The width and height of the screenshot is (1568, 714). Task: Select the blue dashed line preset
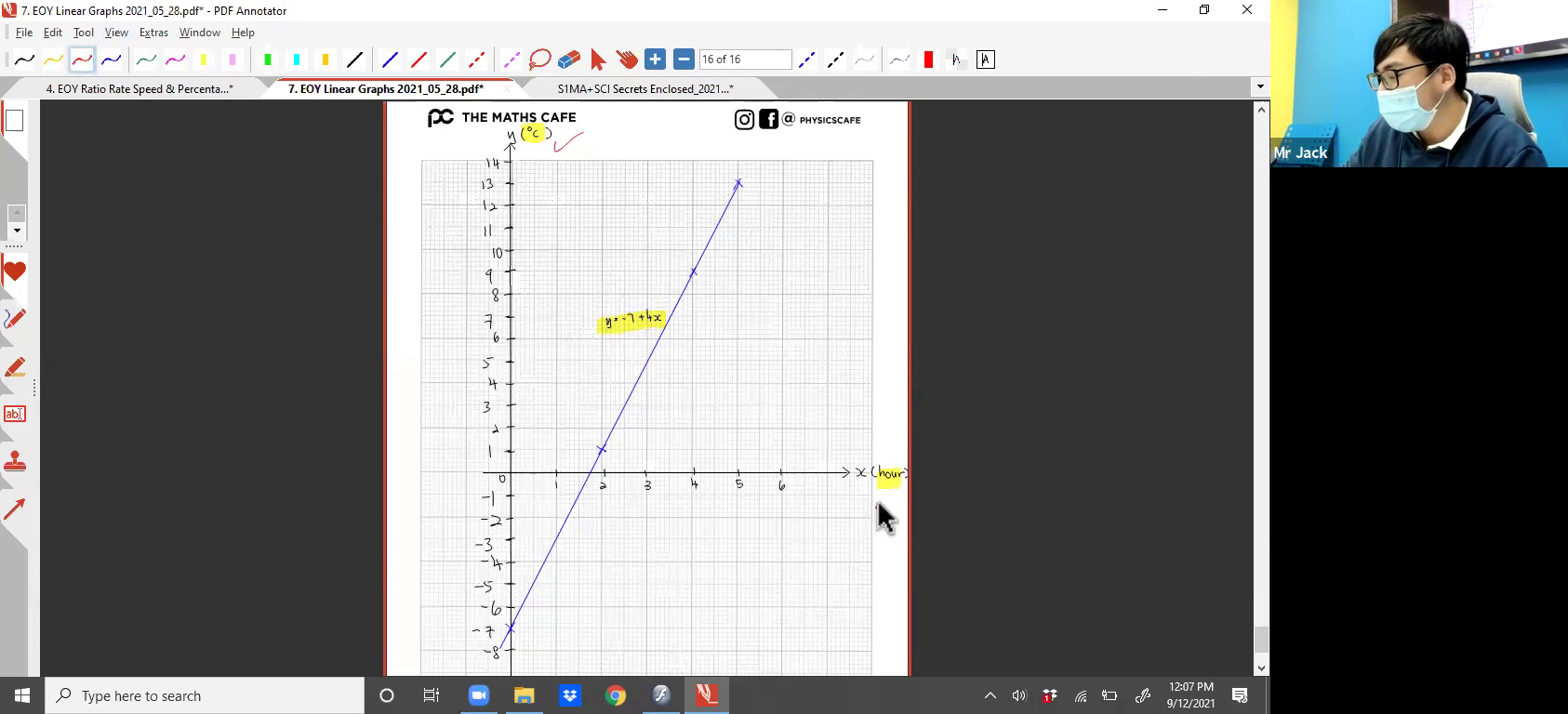tap(806, 59)
